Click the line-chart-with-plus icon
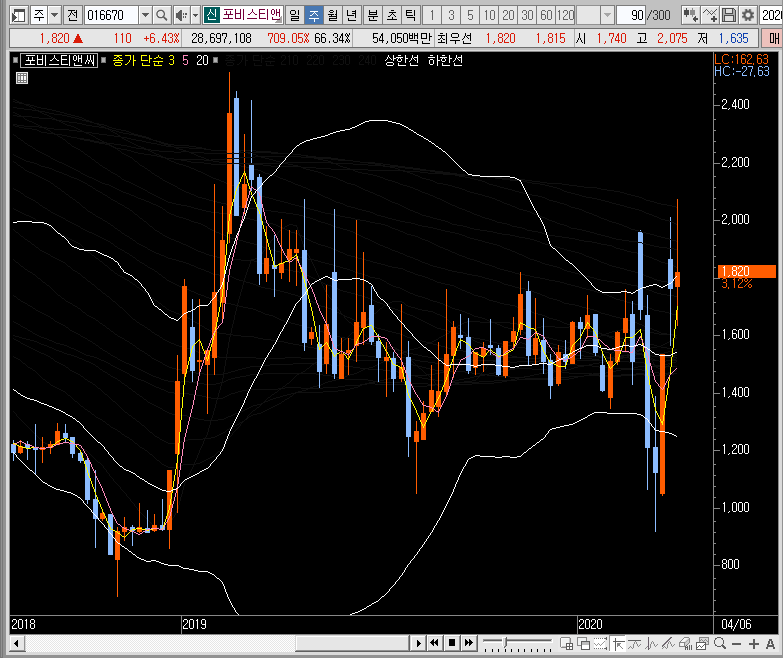Screen dimensions: 783x658 [710, 15]
